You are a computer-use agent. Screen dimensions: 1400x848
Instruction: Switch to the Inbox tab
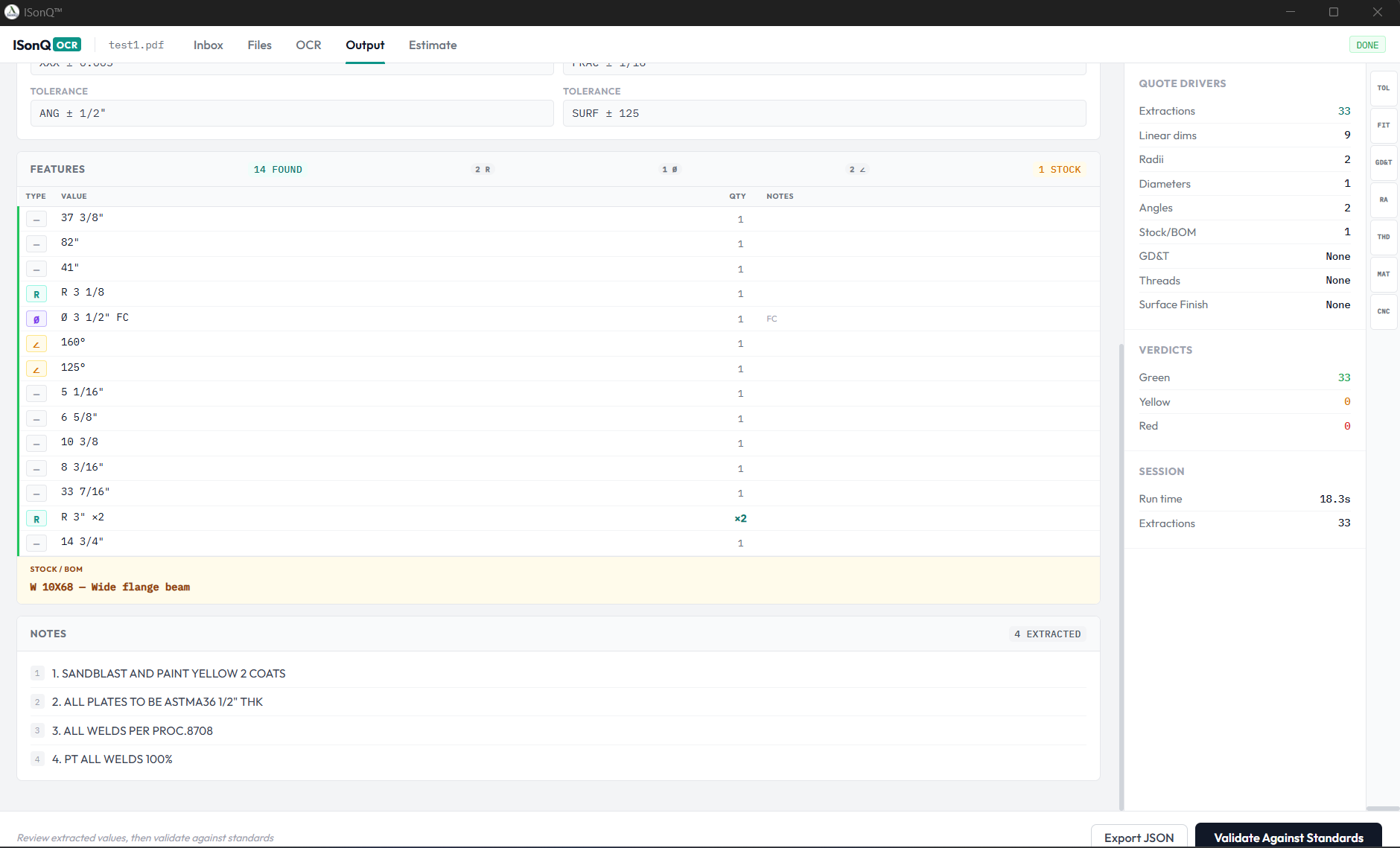tap(209, 45)
